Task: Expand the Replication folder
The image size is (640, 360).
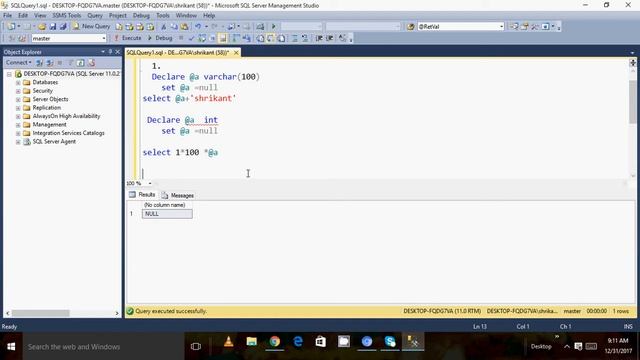Action: 18,108
